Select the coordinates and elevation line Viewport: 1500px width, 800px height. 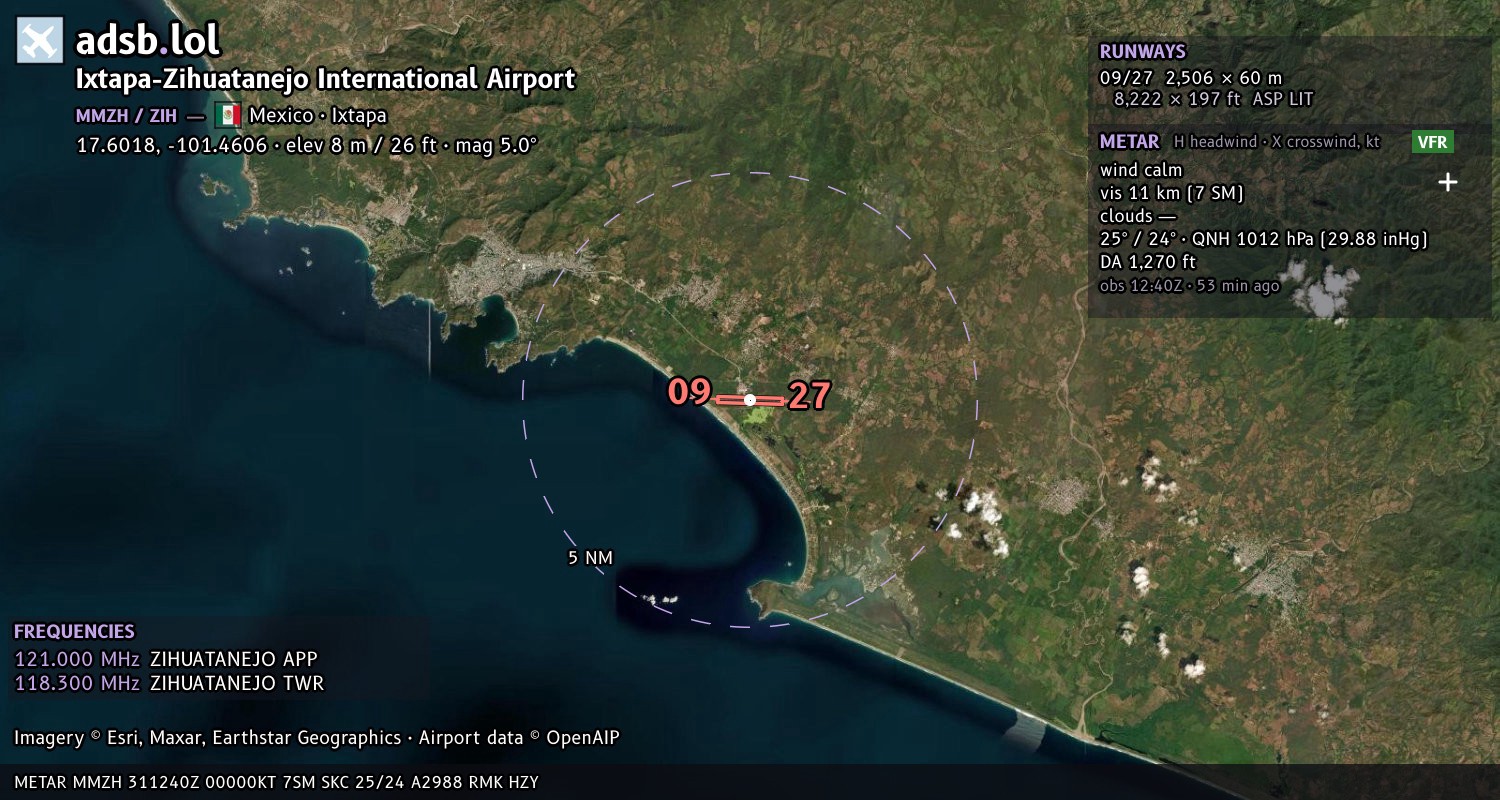[x=307, y=145]
